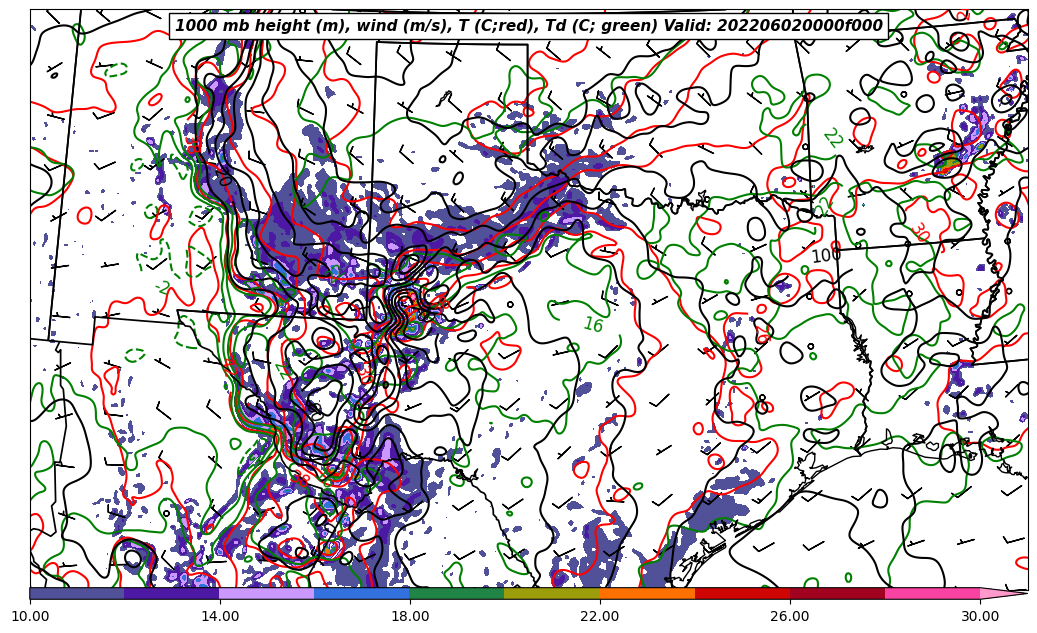
Task: Click the 18.00 colorbar tick label
Action: [410, 617]
